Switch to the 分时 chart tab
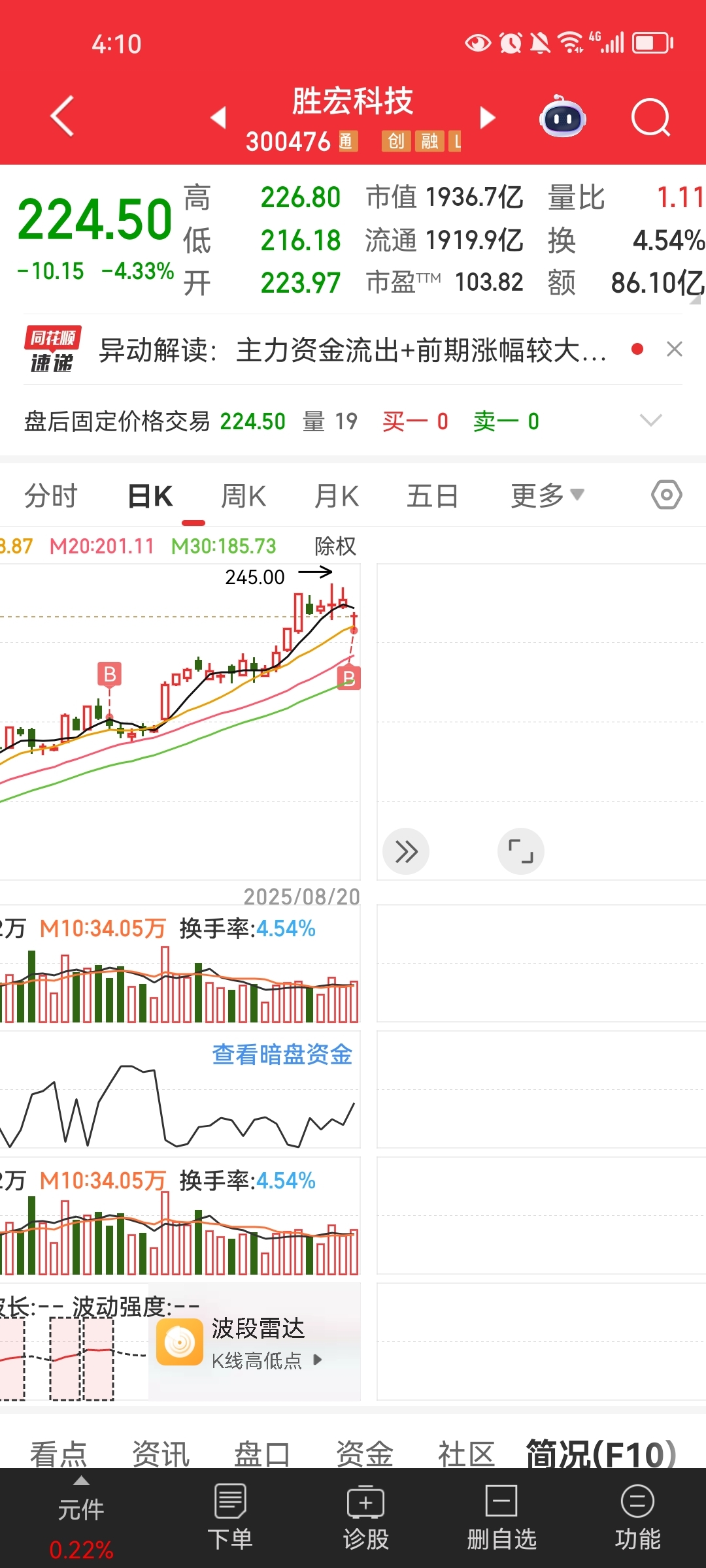This screenshot has height=1568, width=706. coord(51,496)
